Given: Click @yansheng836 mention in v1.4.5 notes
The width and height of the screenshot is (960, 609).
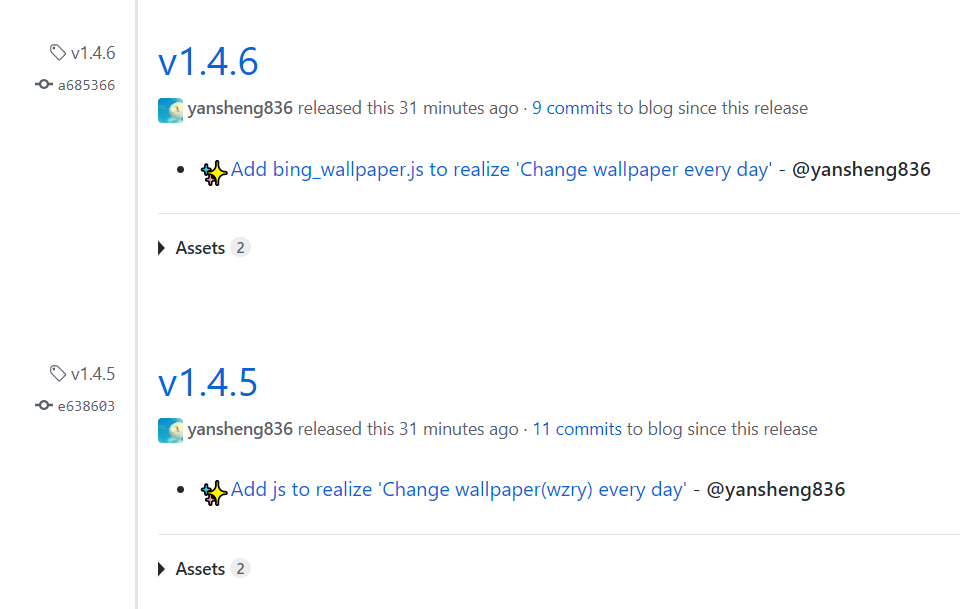Looking at the screenshot, I should [776, 490].
